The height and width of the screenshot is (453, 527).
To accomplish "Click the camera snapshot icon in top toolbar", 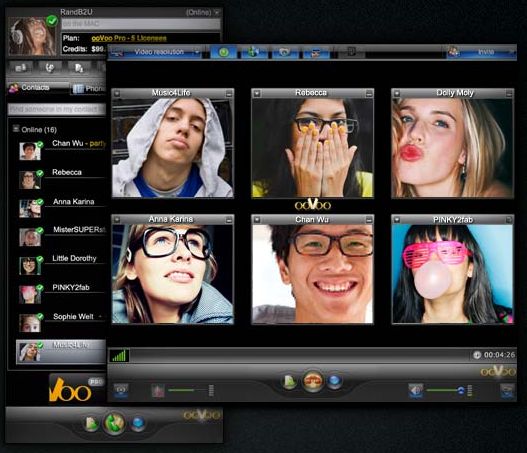I will tap(285, 52).
